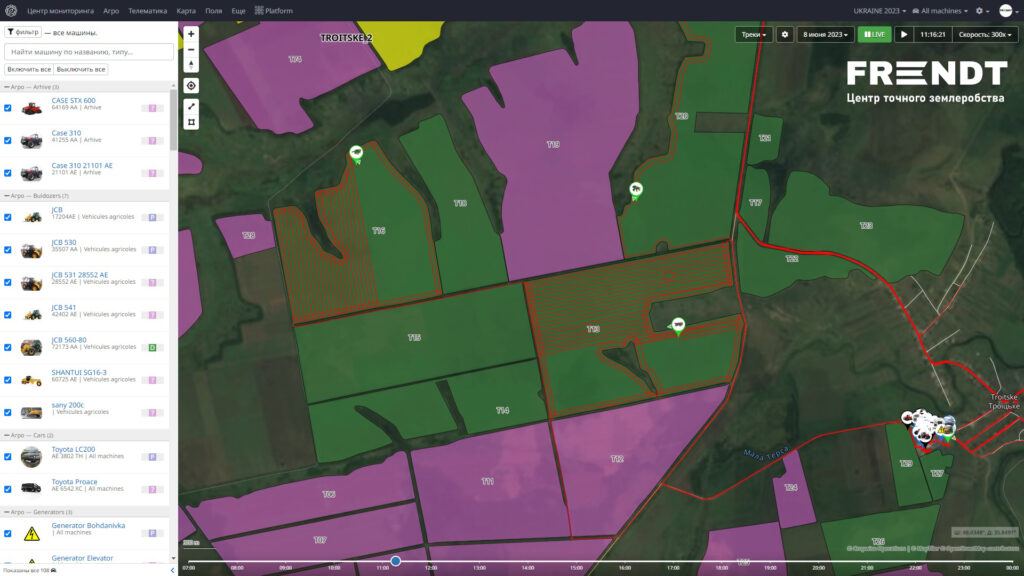Open the Треки dropdown
This screenshot has width=1024, height=576.
[754, 35]
